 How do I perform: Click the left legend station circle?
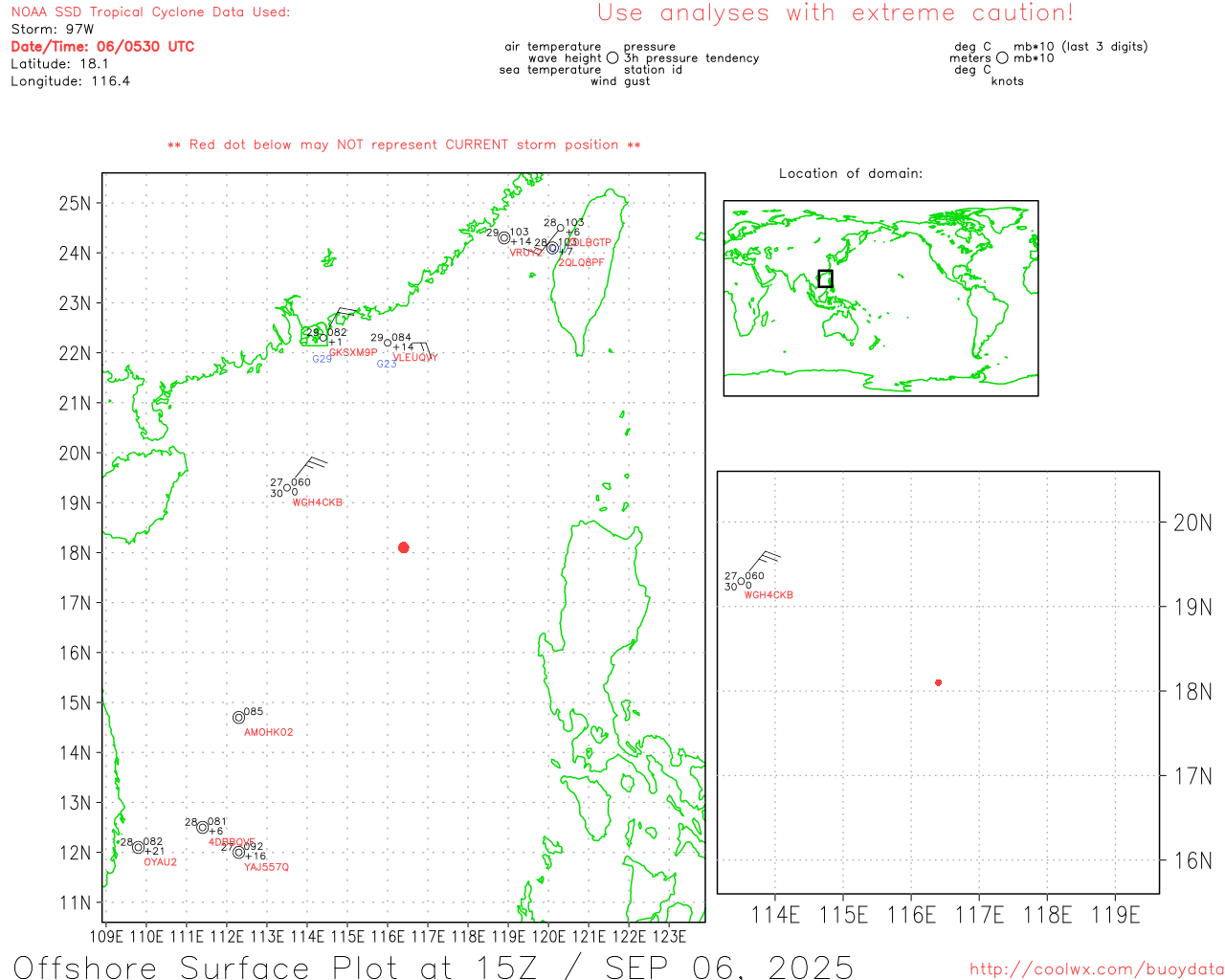pos(612,58)
